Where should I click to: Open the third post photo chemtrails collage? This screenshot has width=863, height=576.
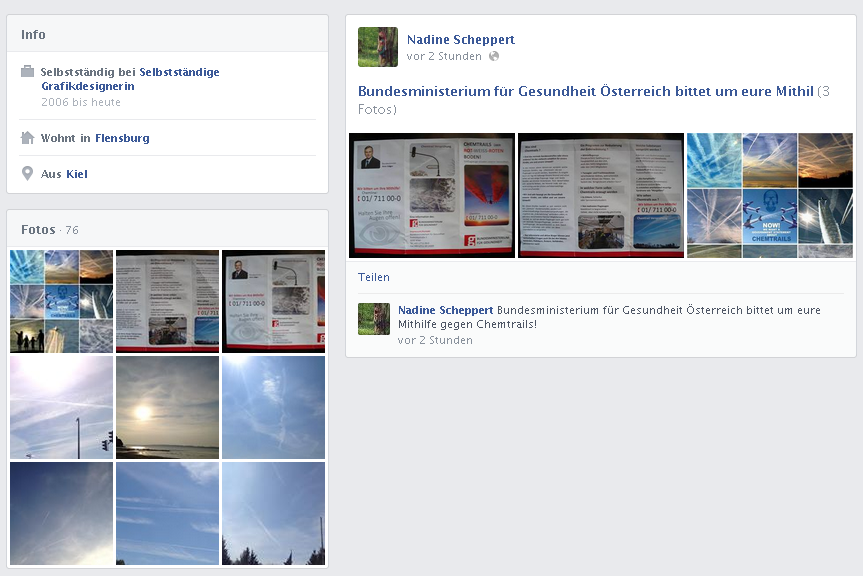[x=770, y=195]
